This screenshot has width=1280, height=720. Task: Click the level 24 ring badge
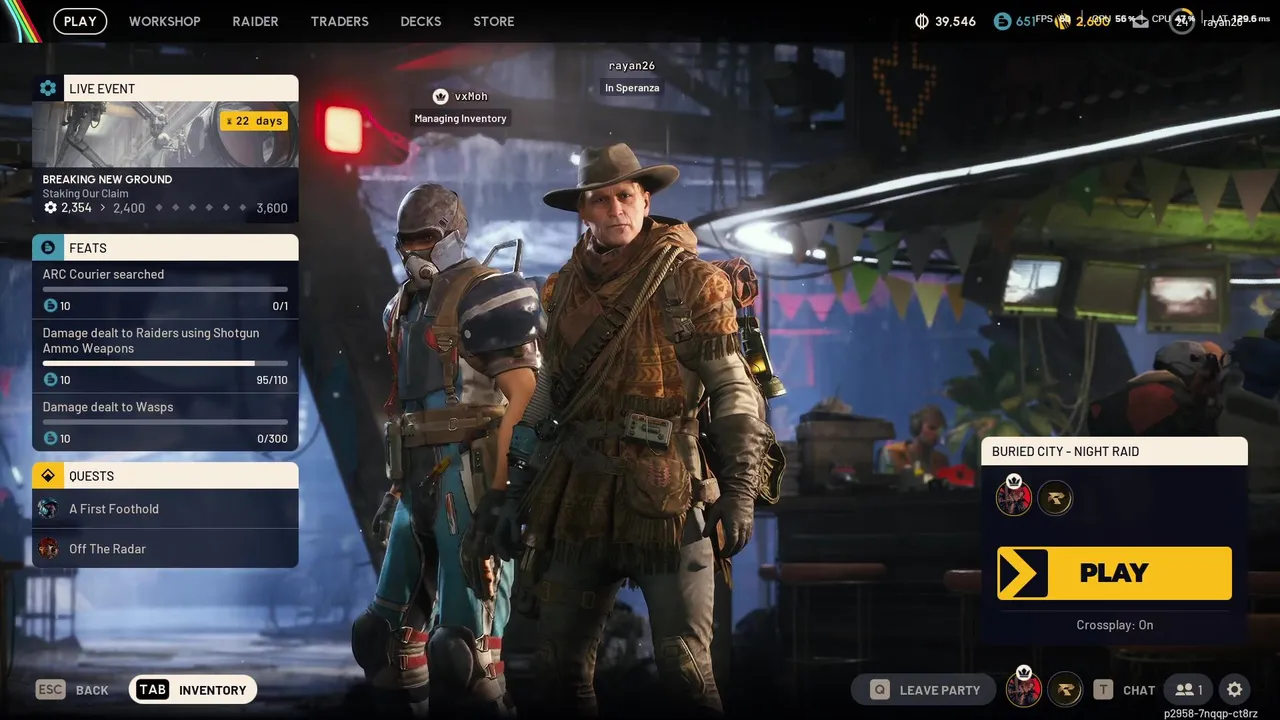(1182, 21)
